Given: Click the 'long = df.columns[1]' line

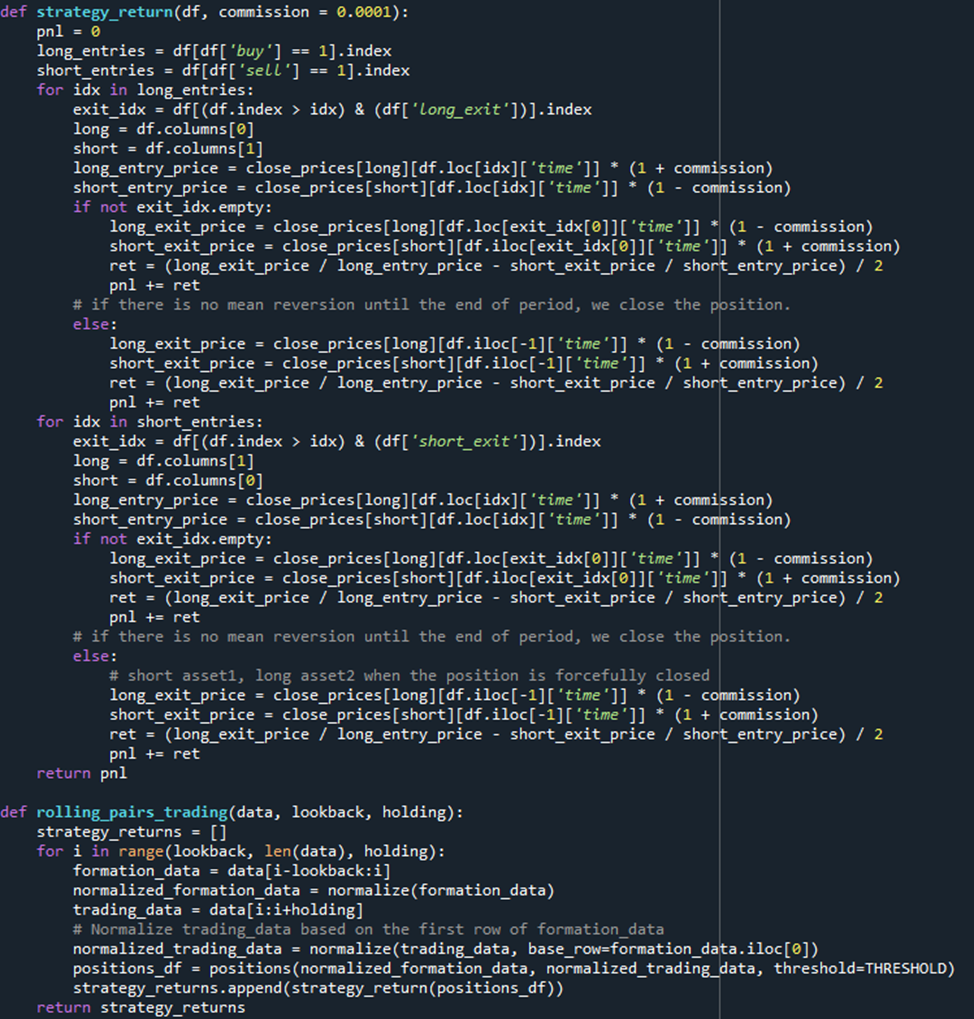Looking at the screenshot, I should point(163,461).
